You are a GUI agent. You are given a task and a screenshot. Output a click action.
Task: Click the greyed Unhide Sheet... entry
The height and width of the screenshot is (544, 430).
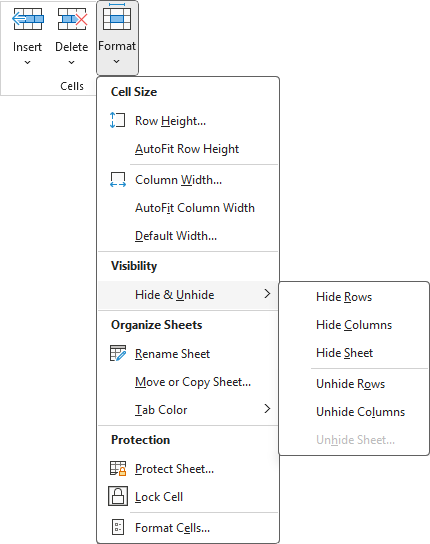pyautogui.click(x=355, y=440)
